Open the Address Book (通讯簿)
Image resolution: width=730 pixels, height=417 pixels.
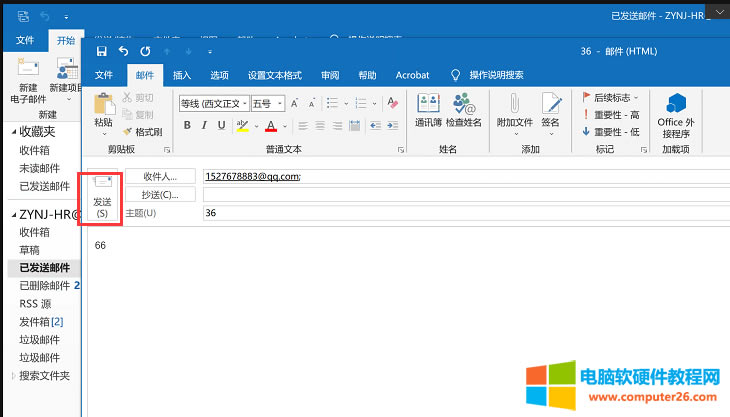(428, 109)
